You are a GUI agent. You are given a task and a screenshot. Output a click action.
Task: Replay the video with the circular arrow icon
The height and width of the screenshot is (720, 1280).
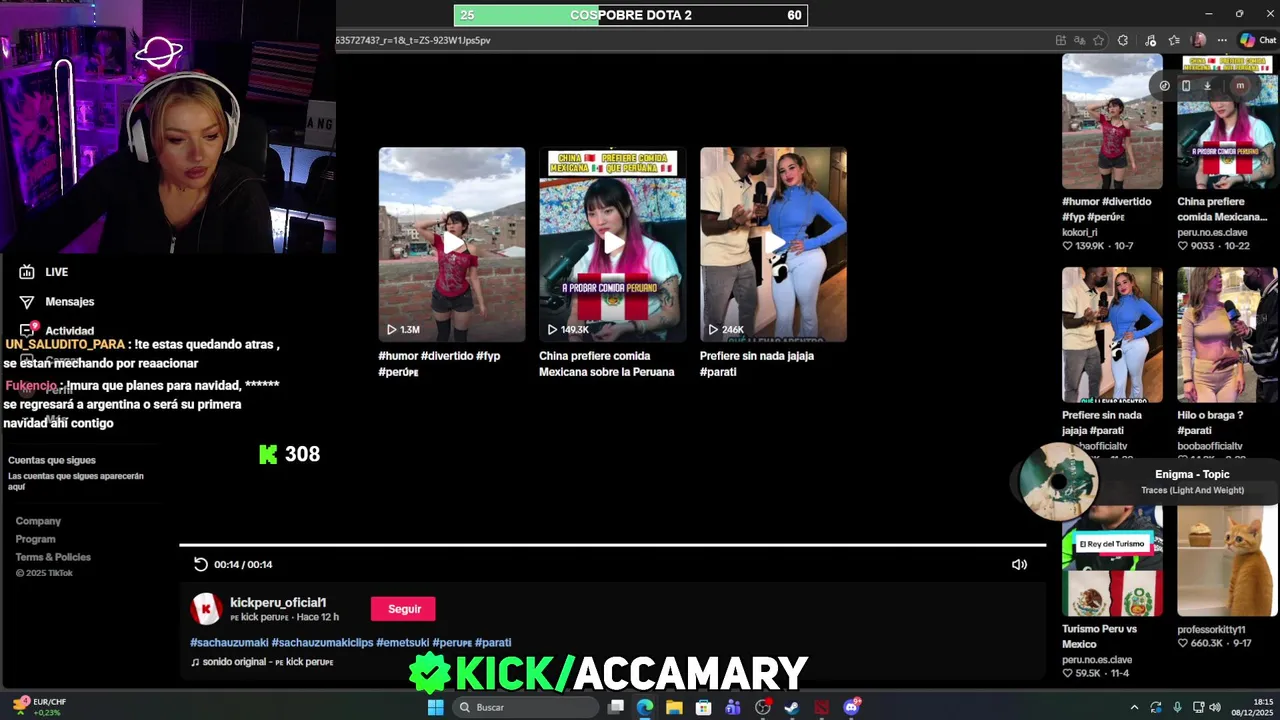200,564
